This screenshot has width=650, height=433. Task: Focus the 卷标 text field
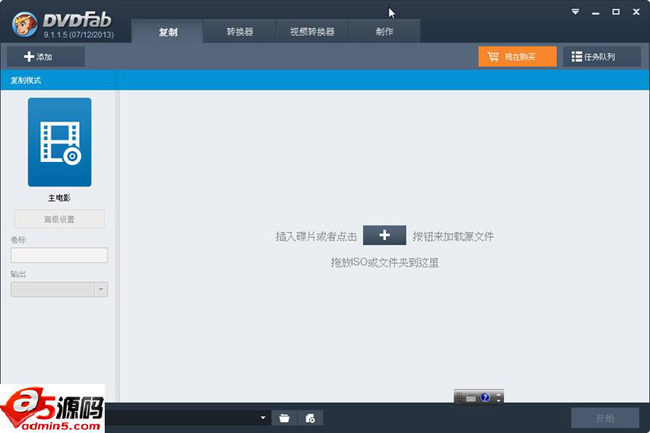[59, 255]
